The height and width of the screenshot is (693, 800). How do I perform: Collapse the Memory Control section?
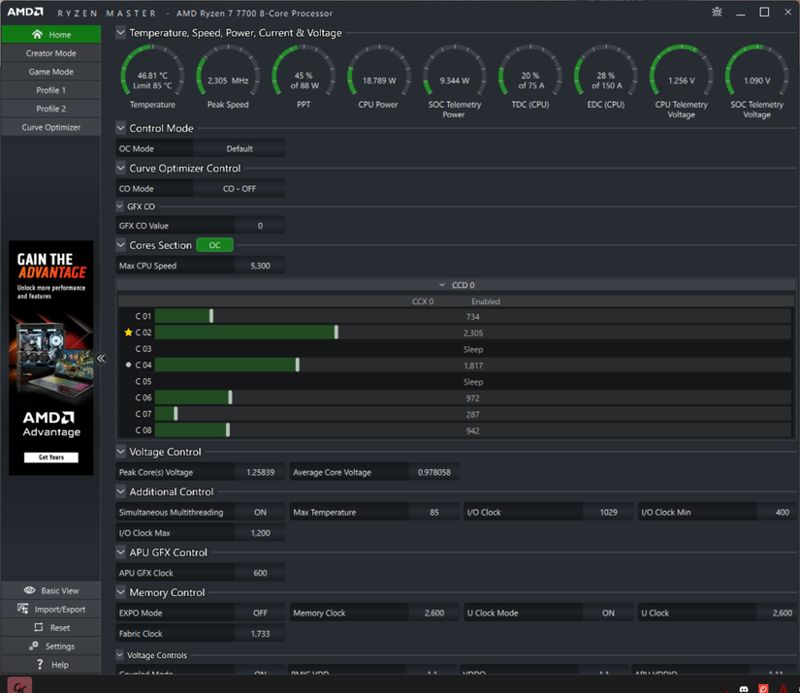(121, 591)
